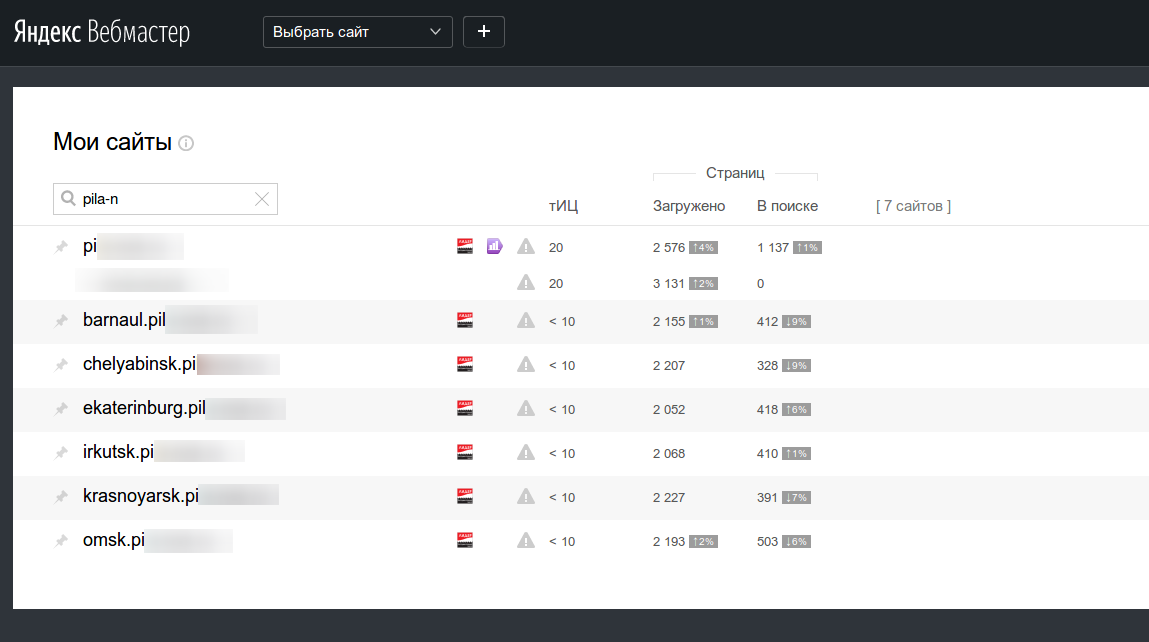Pin the chelyabinsk site row
The image size is (1149, 642).
(x=61, y=365)
